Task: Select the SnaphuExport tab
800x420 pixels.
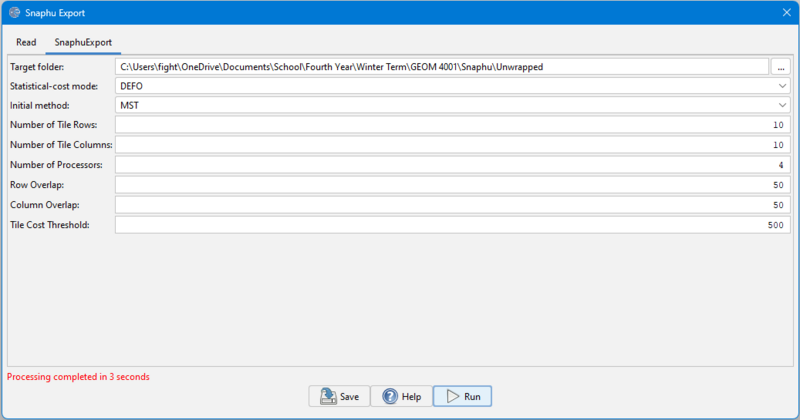Action: [x=83, y=43]
